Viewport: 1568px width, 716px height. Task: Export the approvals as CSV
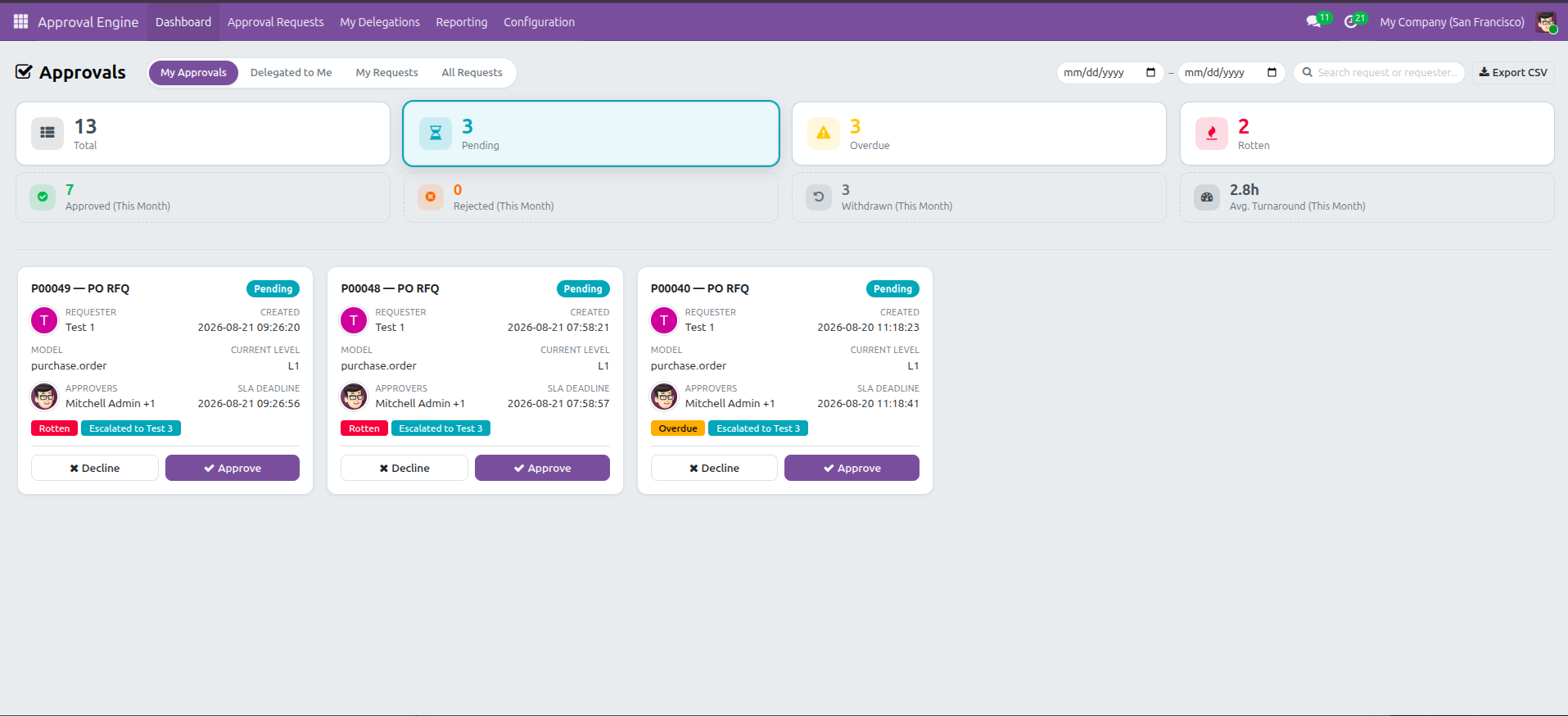[x=1513, y=73]
